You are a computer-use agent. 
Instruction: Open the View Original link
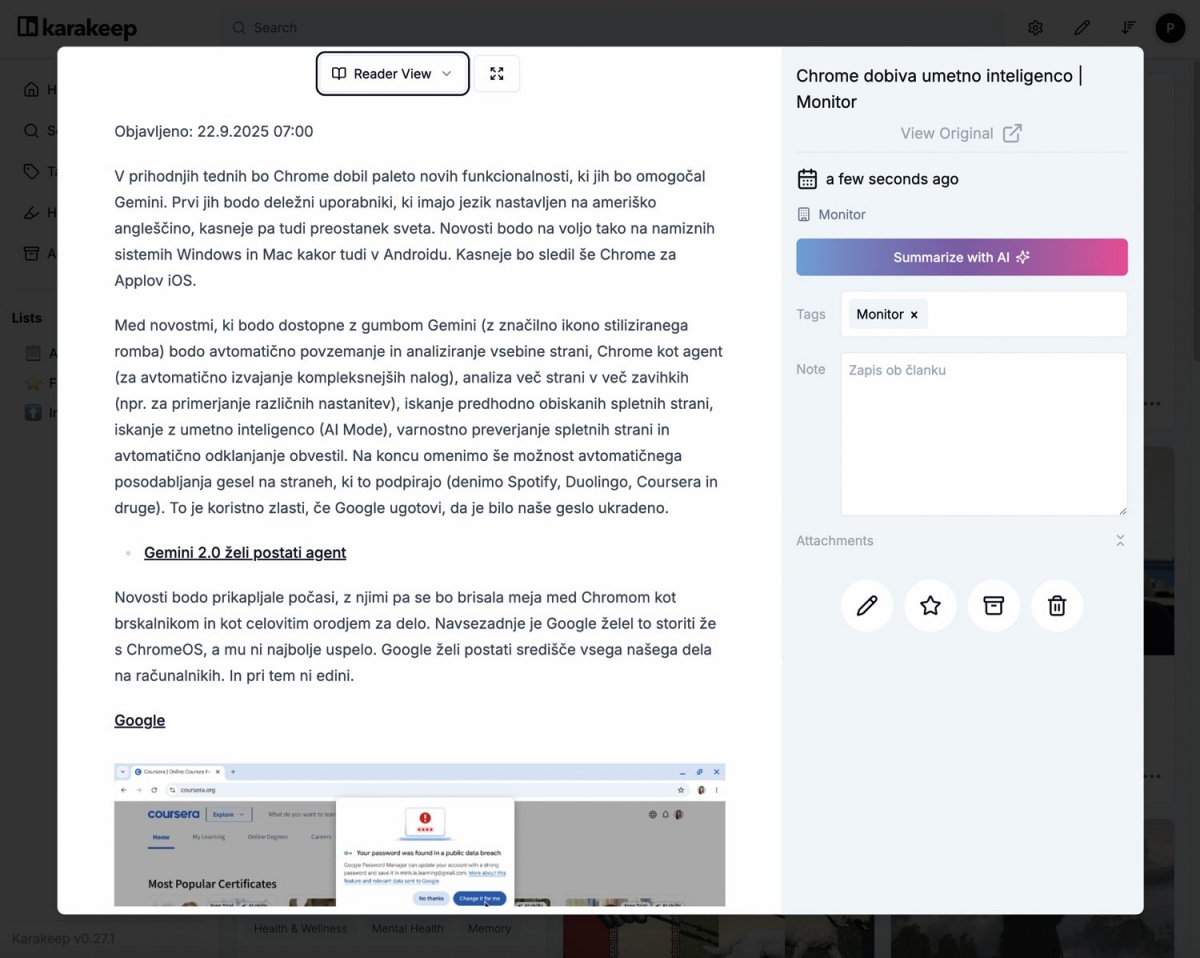coord(960,133)
